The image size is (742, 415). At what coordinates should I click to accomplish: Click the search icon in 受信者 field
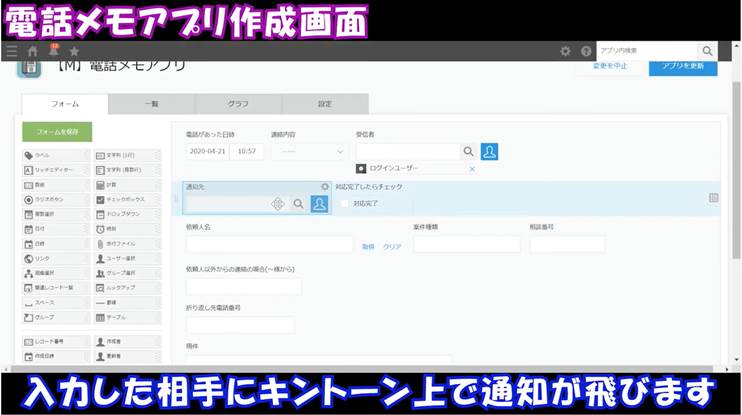coord(468,151)
